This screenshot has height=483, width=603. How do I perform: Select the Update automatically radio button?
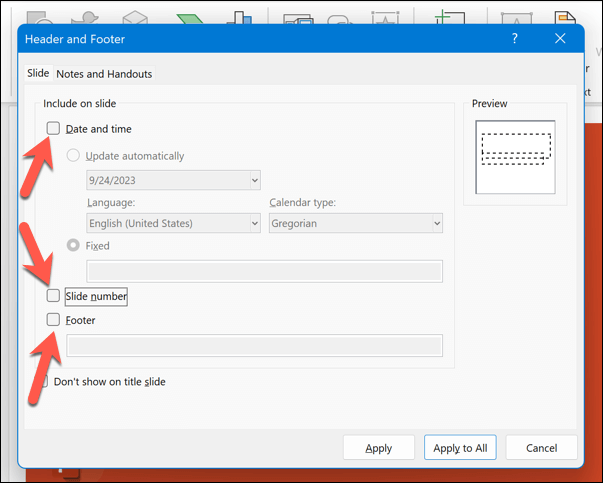pos(73,156)
